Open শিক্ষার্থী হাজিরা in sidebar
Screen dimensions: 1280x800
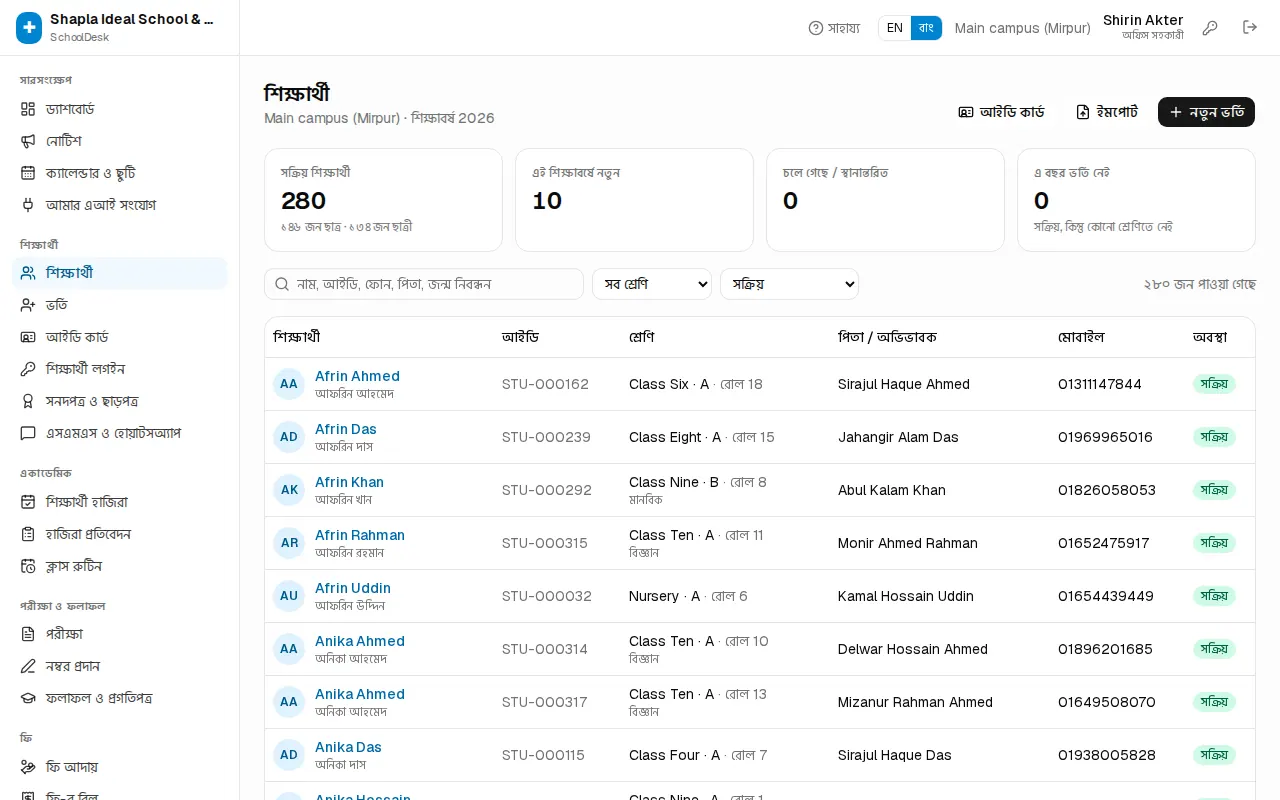[x=120, y=502]
